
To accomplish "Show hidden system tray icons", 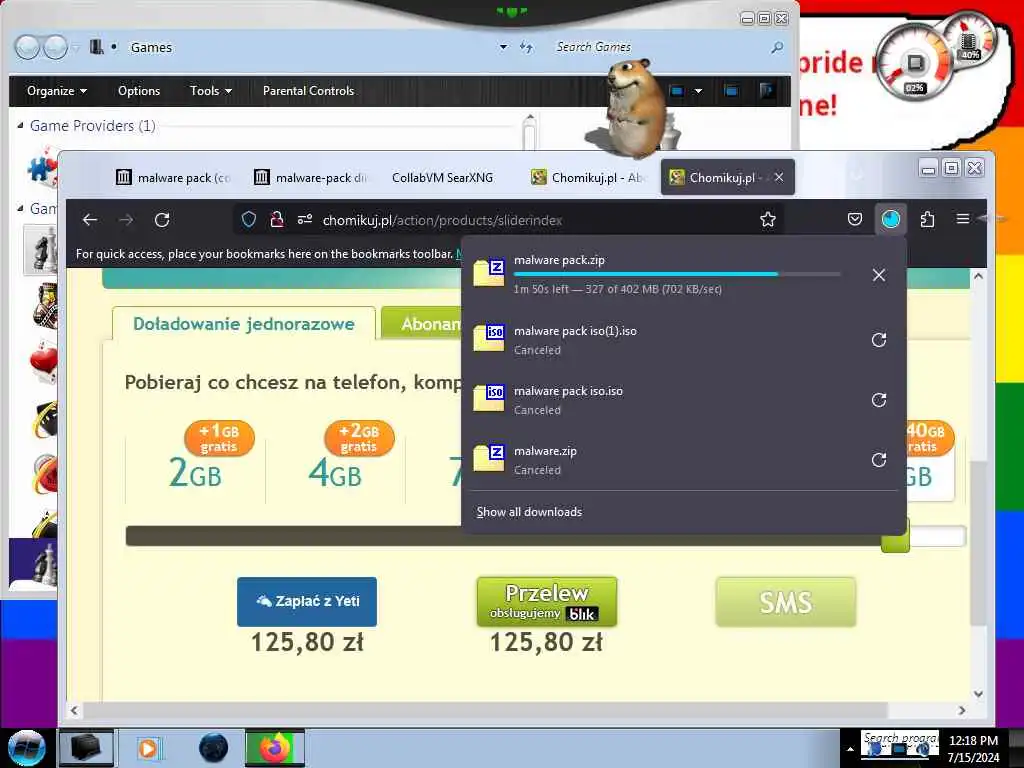I will point(850,749).
